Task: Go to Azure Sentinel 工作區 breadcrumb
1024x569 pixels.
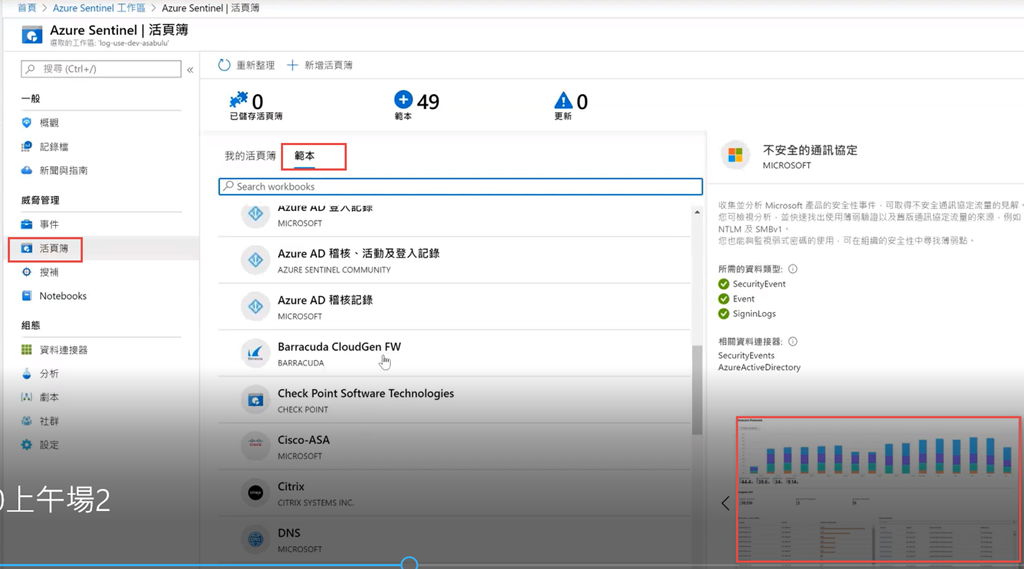Action: pyautogui.click(x=99, y=8)
